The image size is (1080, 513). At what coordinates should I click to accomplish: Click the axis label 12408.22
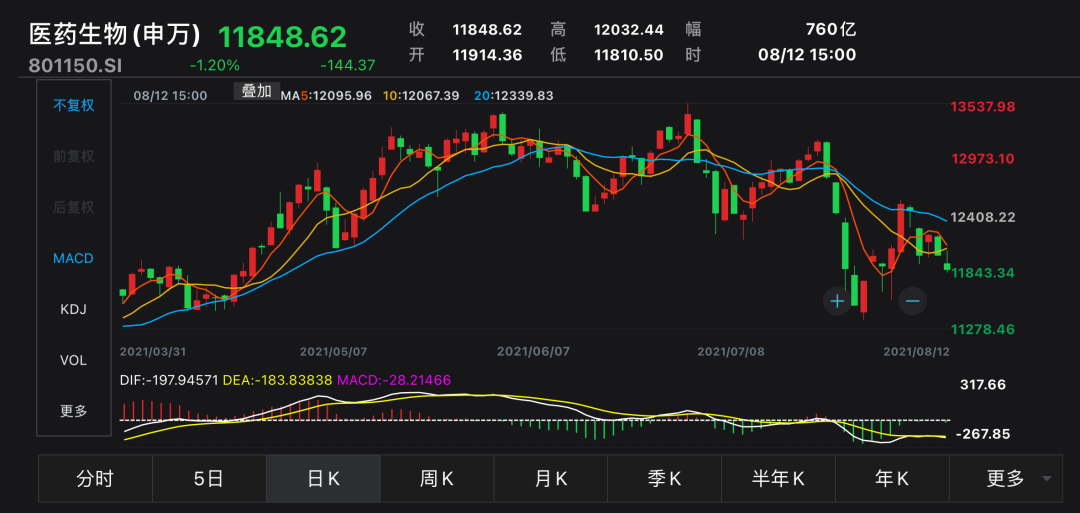click(x=983, y=218)
